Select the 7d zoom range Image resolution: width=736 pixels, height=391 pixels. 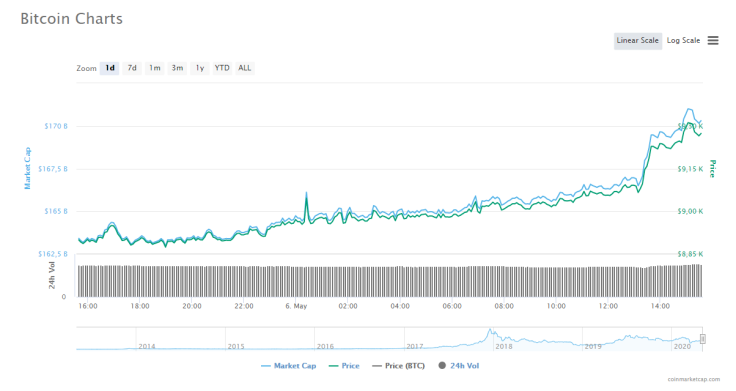132,68
